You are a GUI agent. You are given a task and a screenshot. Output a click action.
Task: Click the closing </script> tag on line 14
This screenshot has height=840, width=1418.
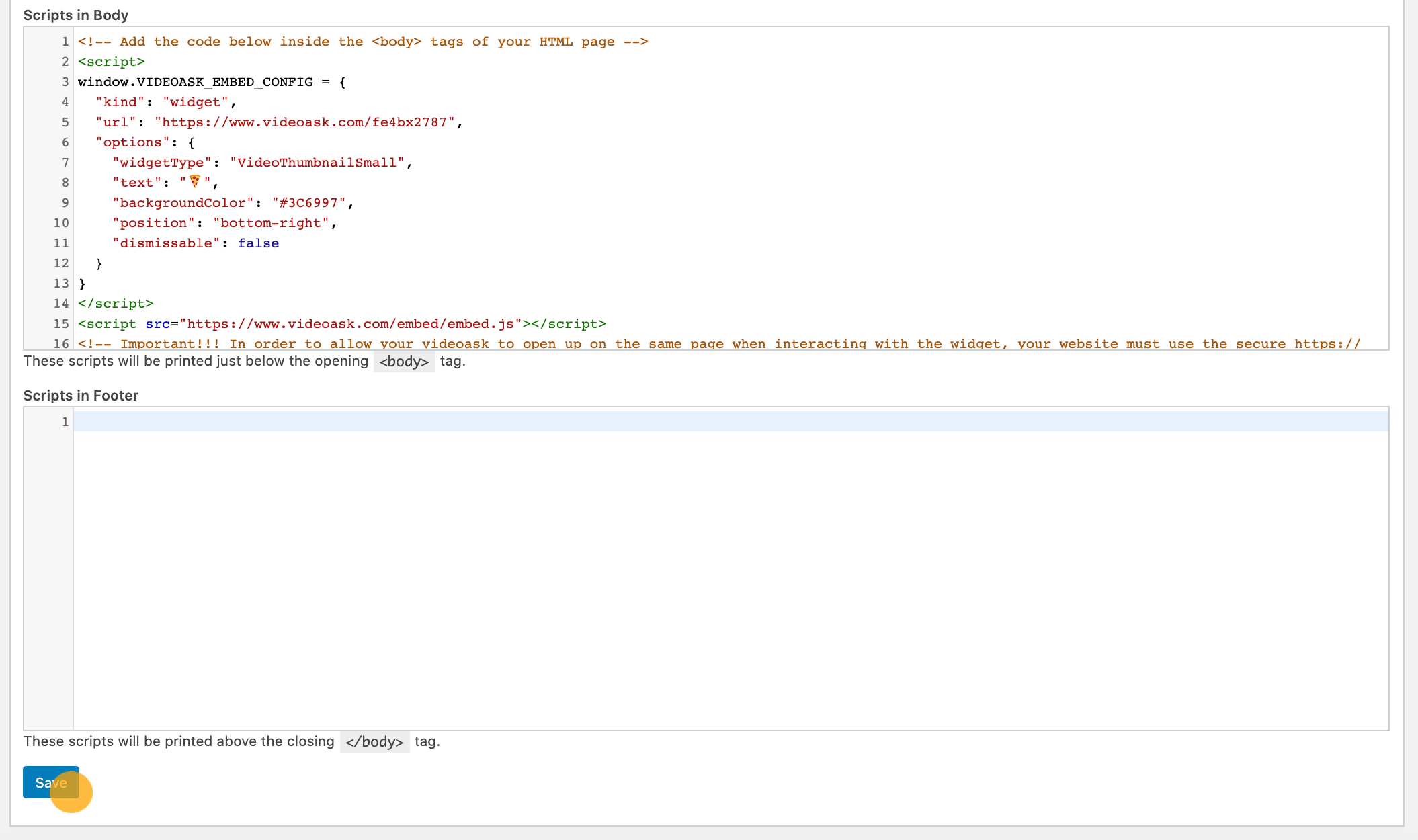(x=116, y=304)
